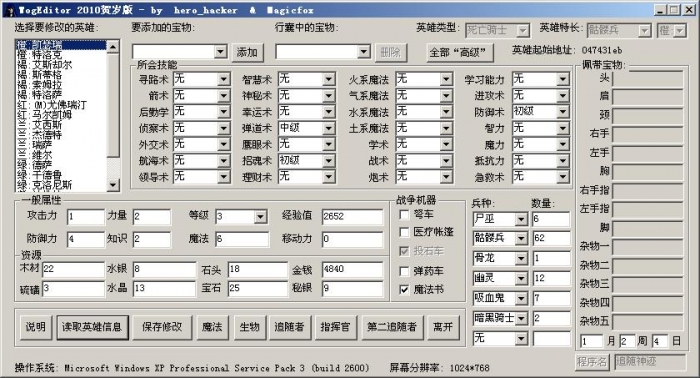Click the 移动力 input field
700x378 pixels.
pyautogui.click(x=352, y=239)
